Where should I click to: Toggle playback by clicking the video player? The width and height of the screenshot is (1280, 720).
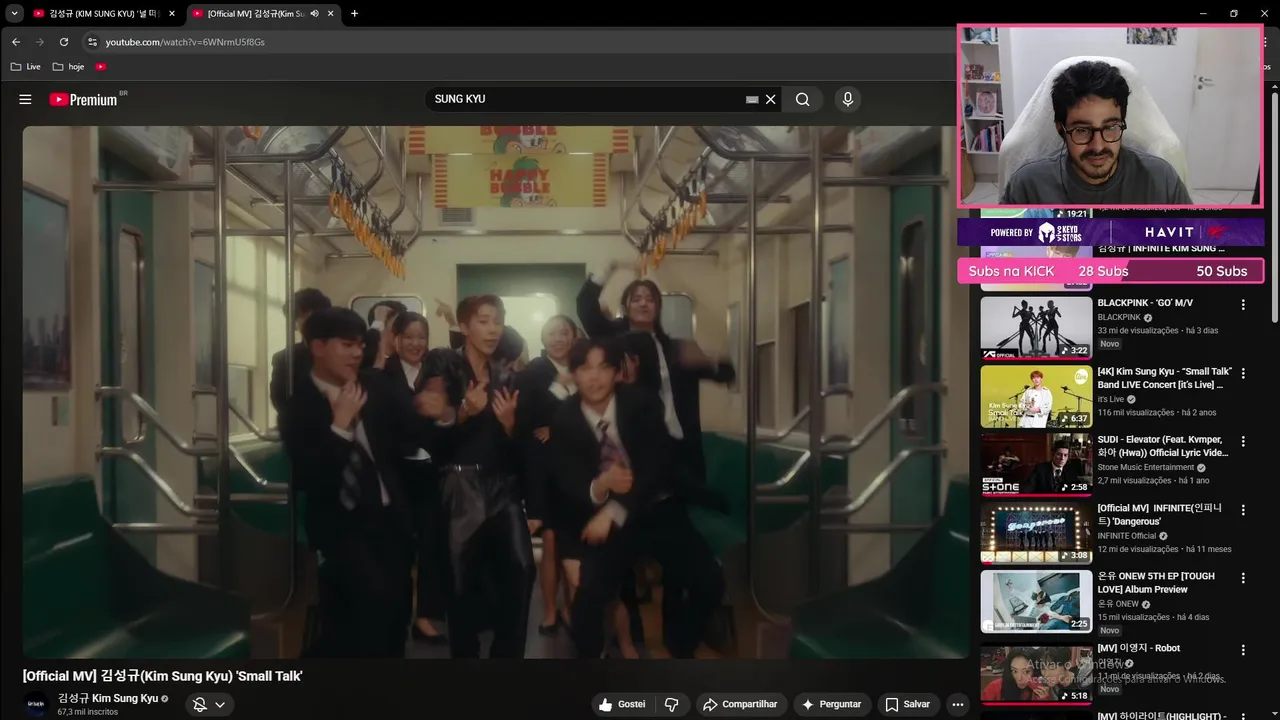(x=496, y=392)
